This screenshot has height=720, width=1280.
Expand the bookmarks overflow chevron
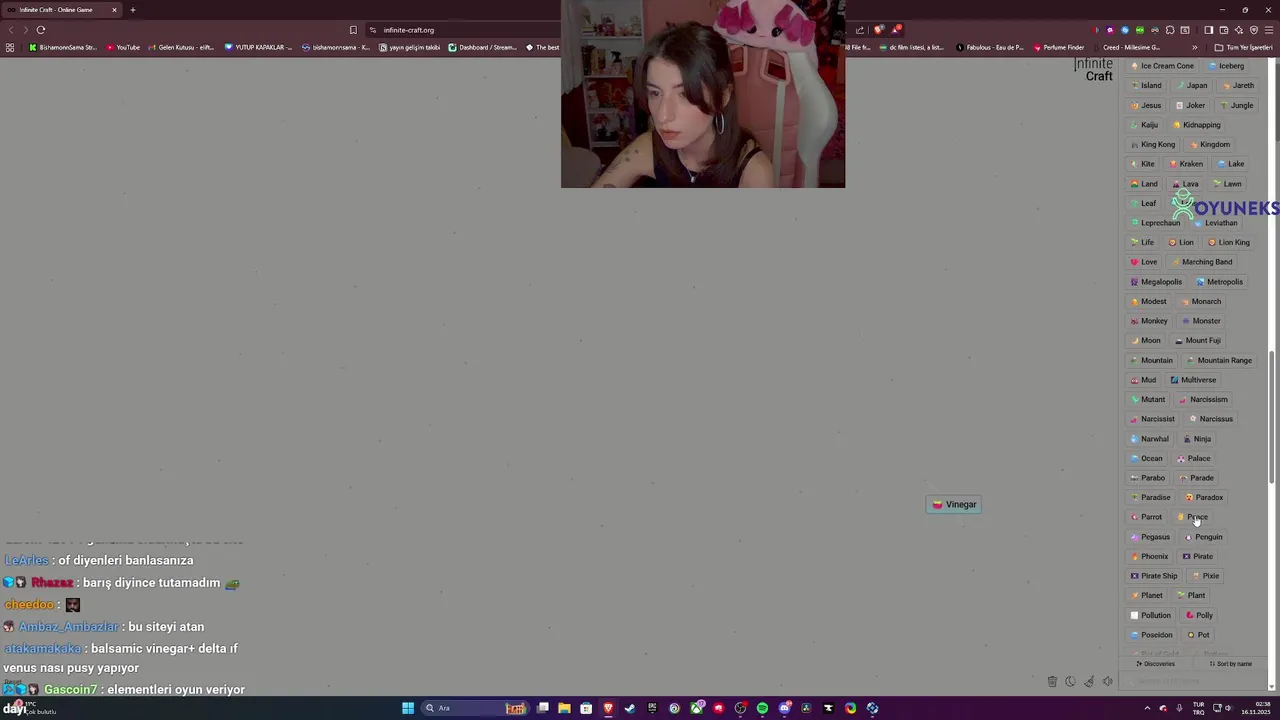pos(1194,47)
